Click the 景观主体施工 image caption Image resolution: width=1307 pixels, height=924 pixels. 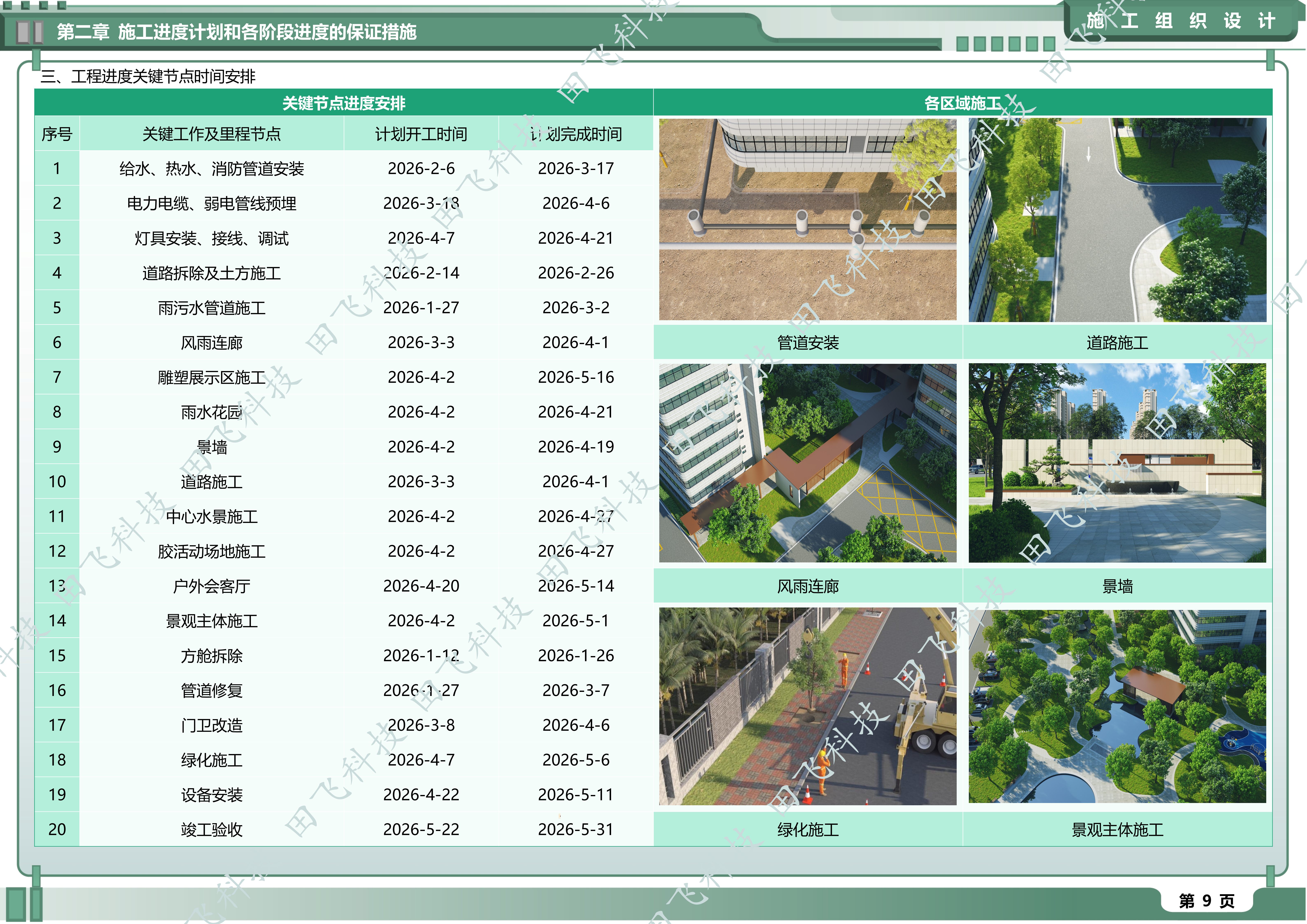coord(1117,830)
